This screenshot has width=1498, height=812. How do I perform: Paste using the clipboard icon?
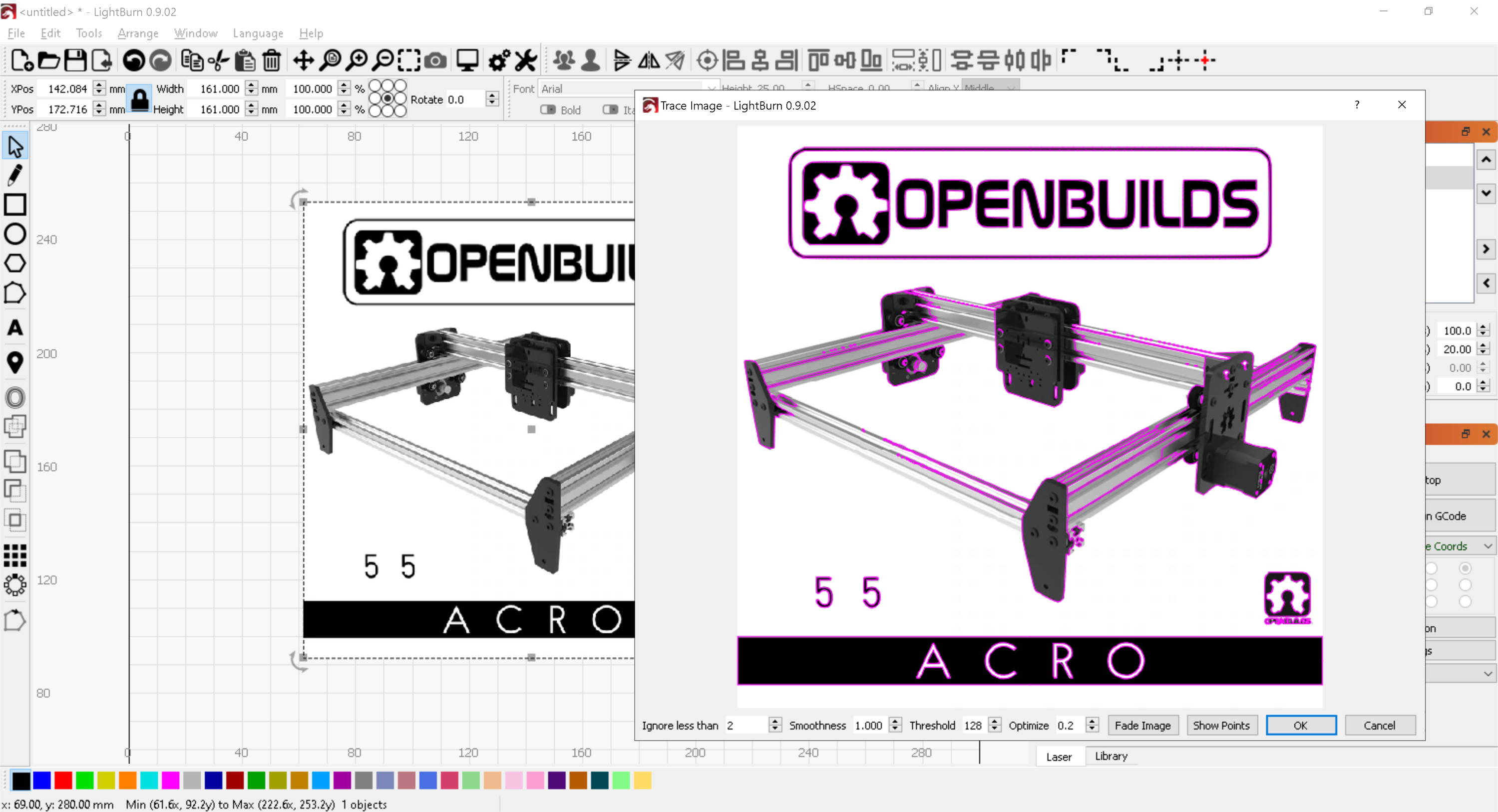[x=245, y=60]
